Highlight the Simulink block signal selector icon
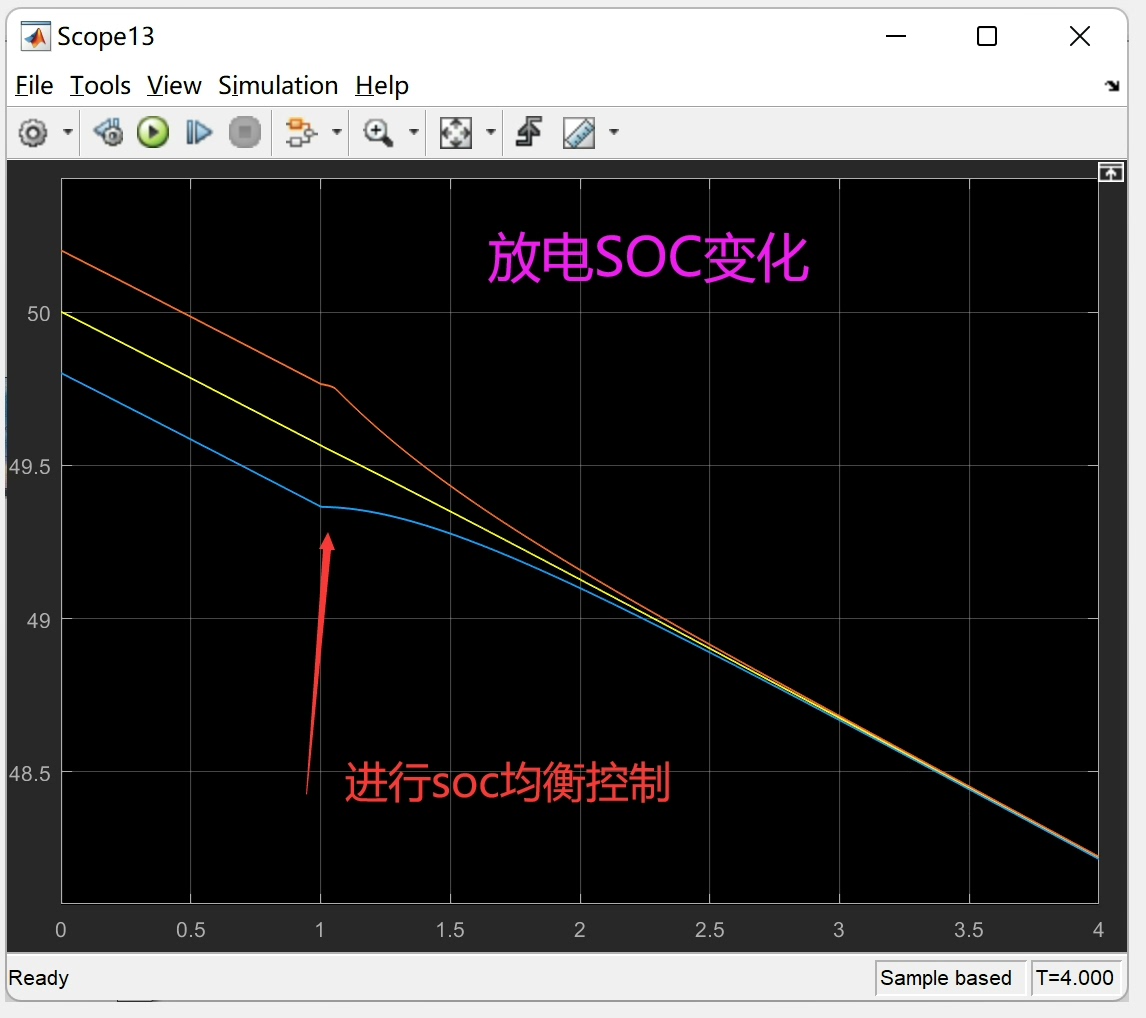Viewport: 1146px width, 1018px height. (x=300, y=133)
